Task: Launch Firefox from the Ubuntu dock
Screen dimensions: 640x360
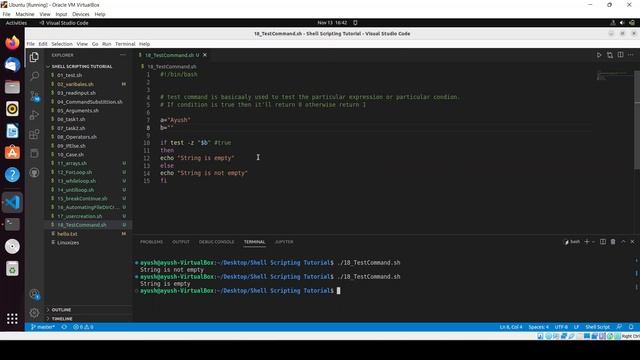Action: [12, 42]
